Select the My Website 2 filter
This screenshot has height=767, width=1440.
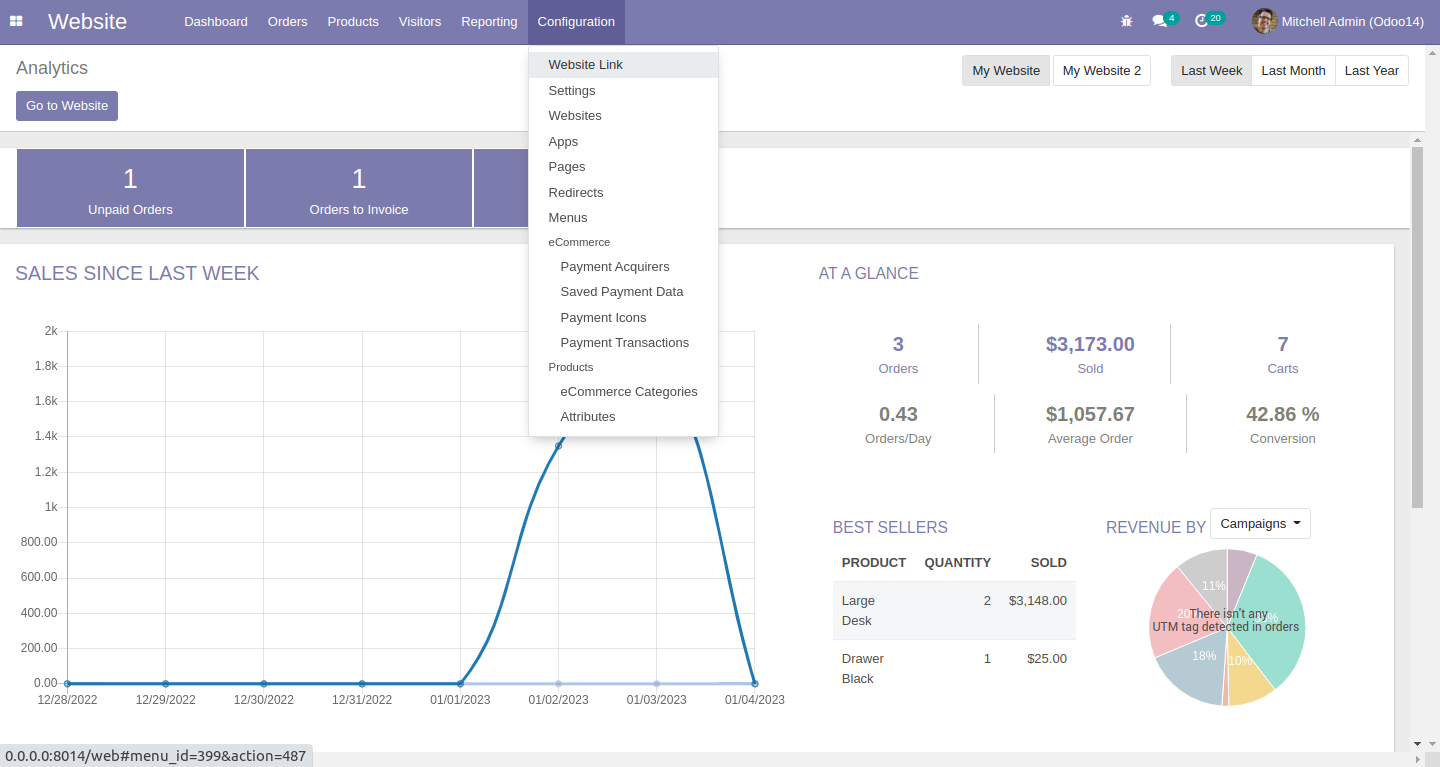click(1101, 70)
